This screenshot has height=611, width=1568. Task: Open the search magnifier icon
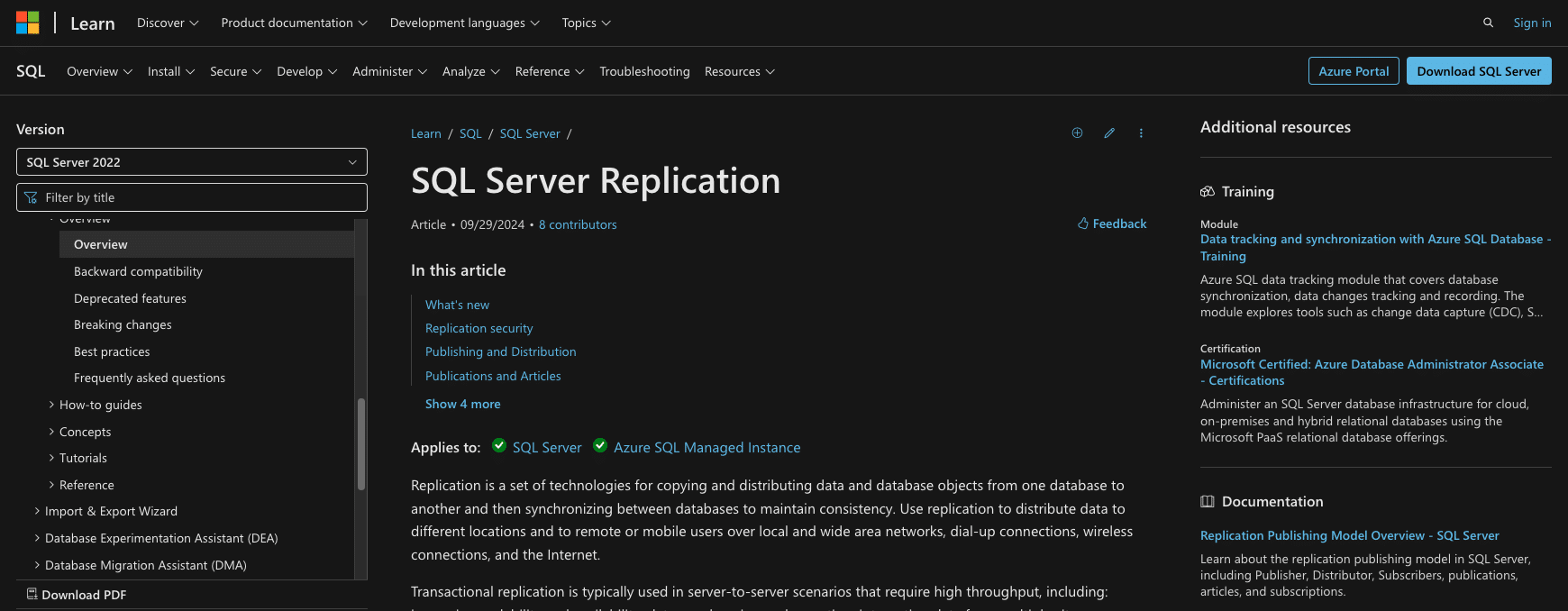1488,23
